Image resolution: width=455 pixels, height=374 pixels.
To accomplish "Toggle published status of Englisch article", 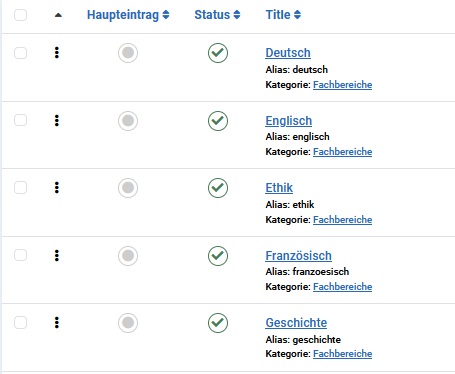I will (x=218, y=121).
